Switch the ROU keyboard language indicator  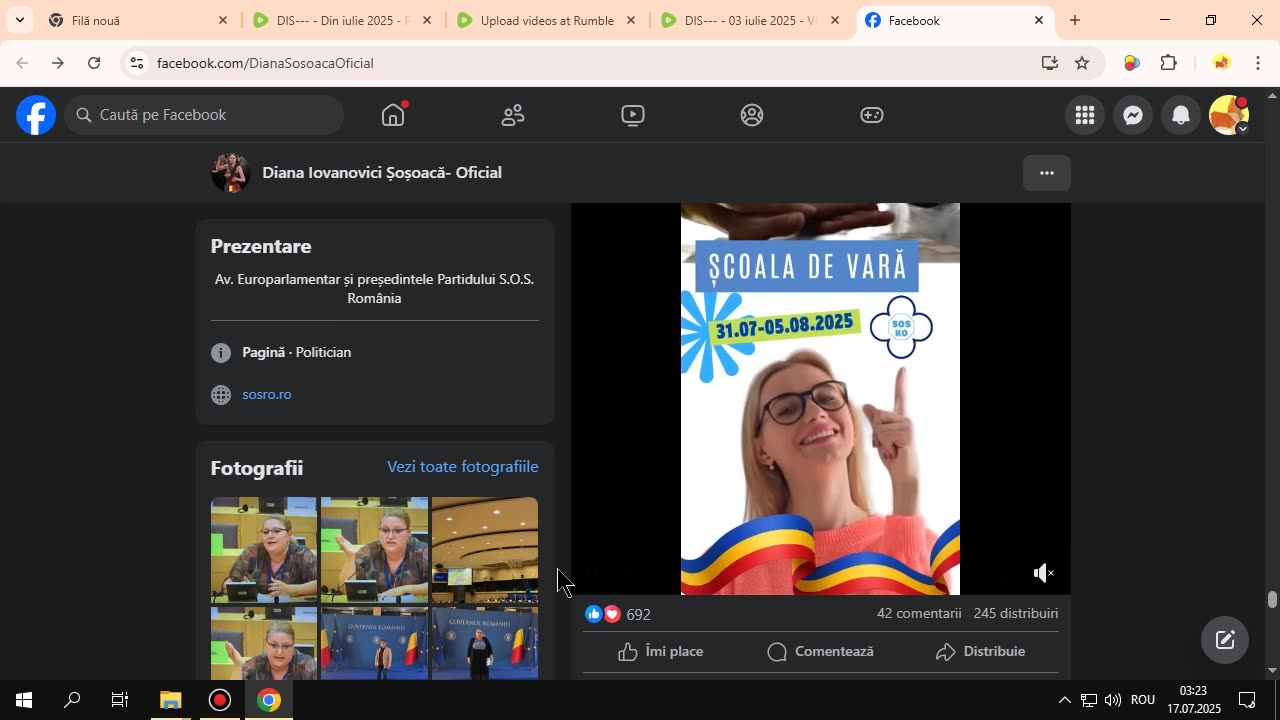[x=1143, y=700]
